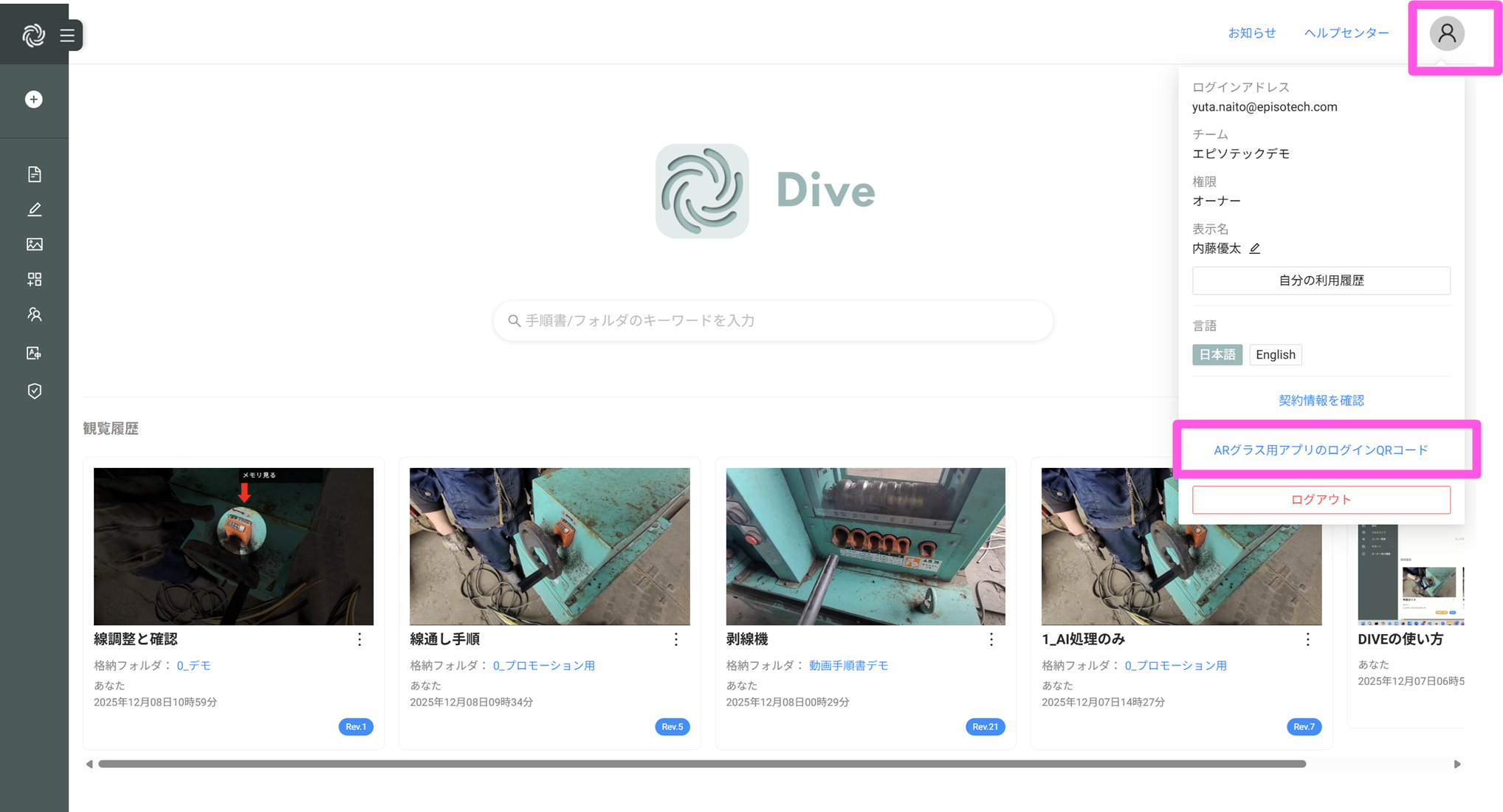Edit display name with pencil icon
Screen dimensions: 1503x812
click(1254, 249)
